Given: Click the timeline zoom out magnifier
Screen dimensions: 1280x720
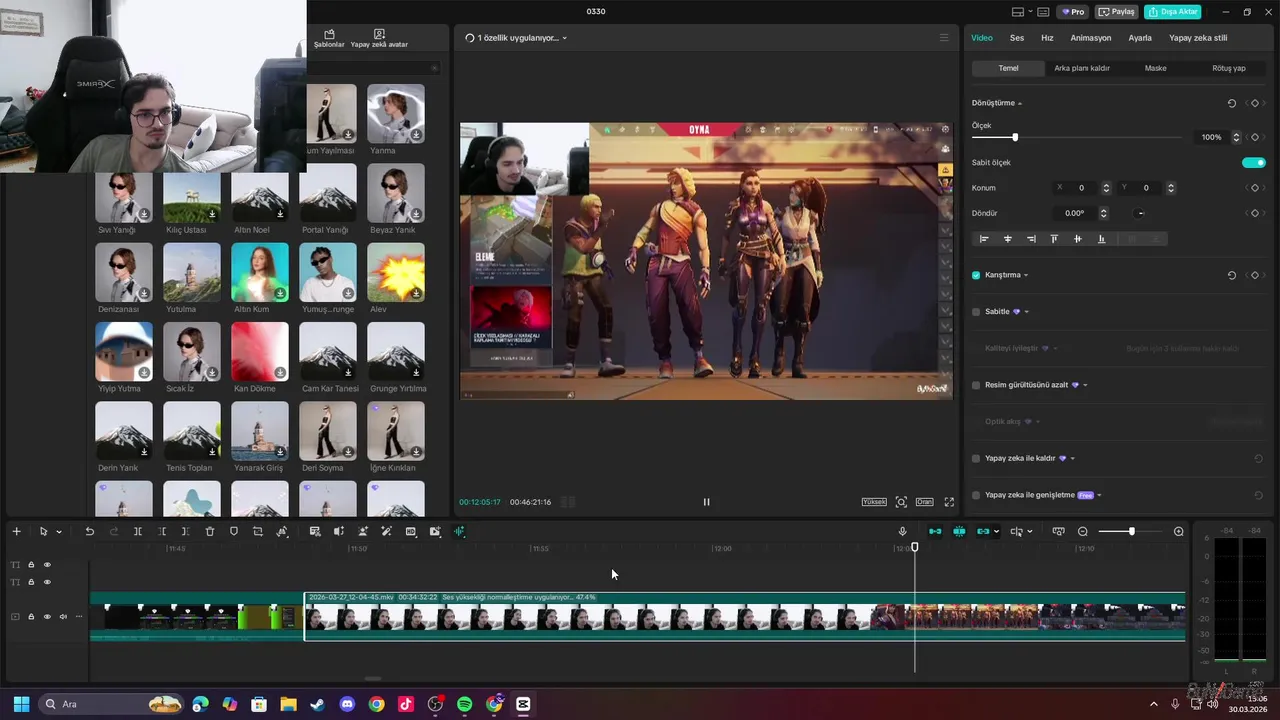Looking at the screenshot, I should pos(1083,532).
